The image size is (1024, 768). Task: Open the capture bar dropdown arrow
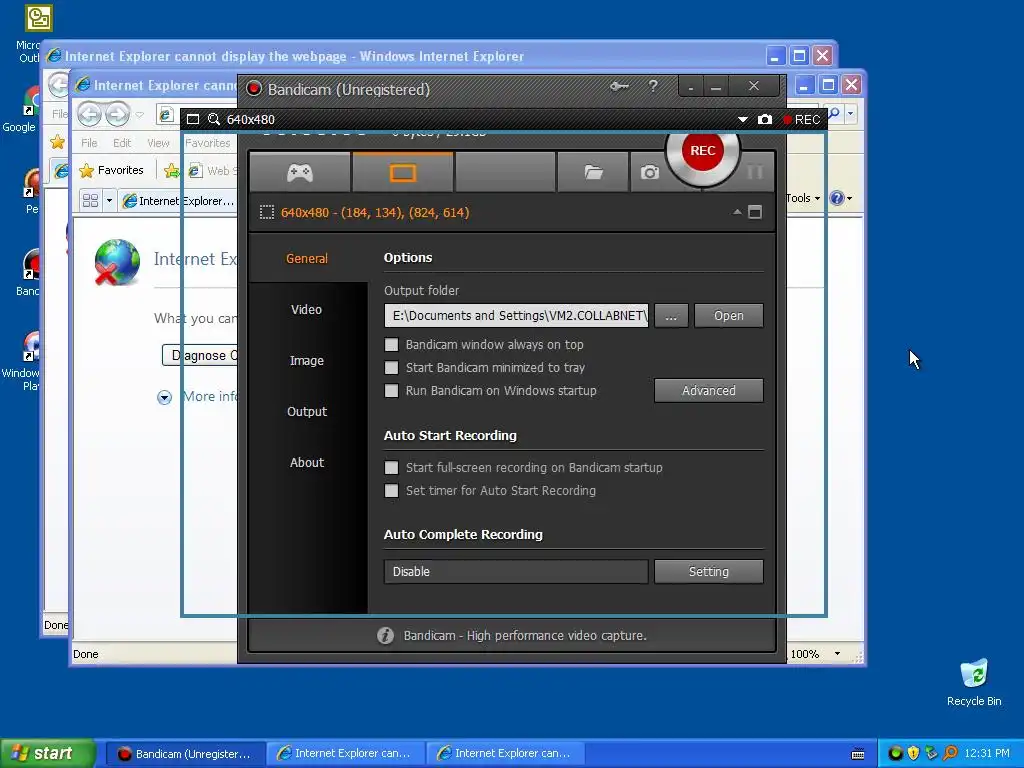743,120
